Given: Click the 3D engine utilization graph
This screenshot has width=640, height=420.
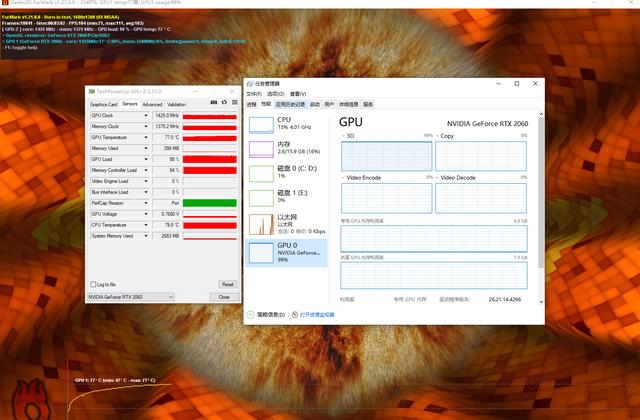Looking at the screenshot, I should click(387, 156).
